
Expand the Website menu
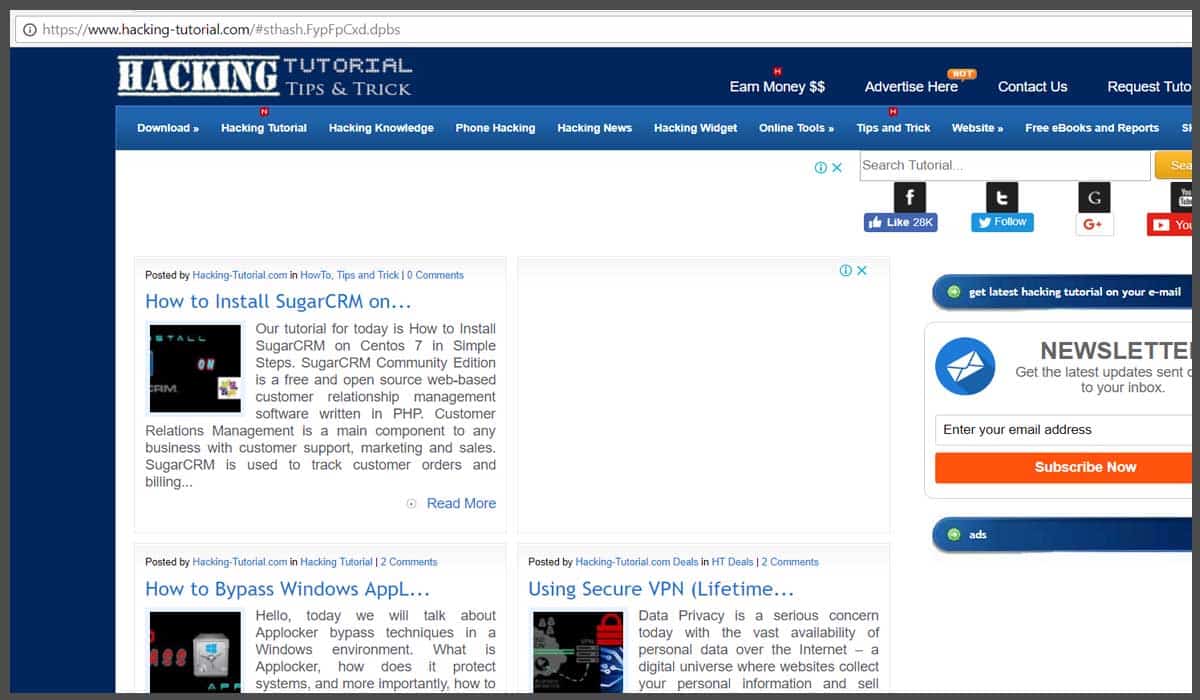(977, 128)
